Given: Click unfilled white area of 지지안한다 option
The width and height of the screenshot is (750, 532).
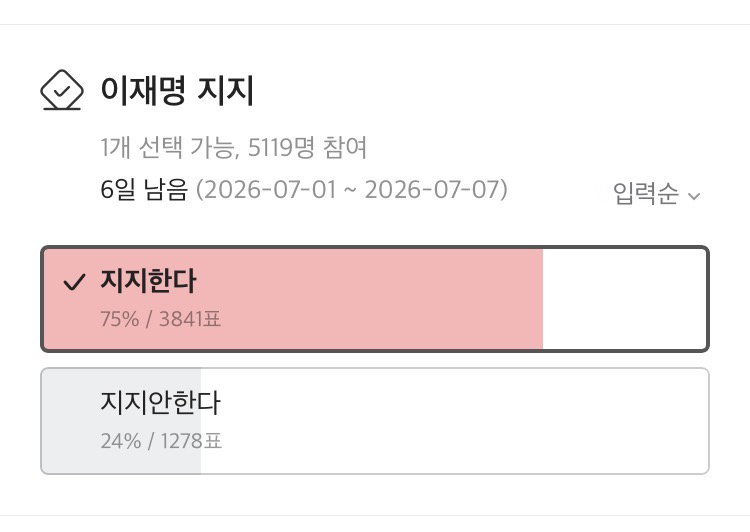Looking at the screenshot, I should pyautogui.click(x=454, y=421).
